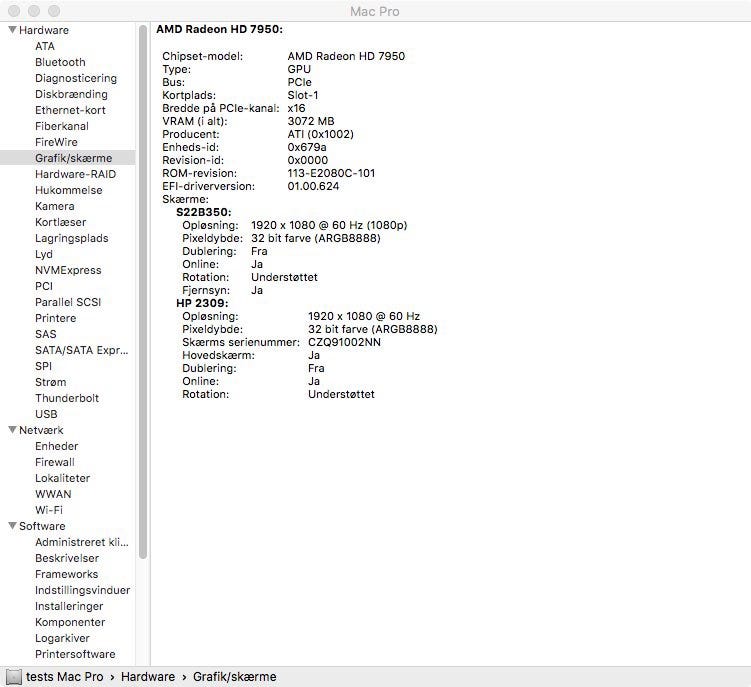Select ATA in the sidebar
Viewport: 751px width, 687px height.
(x=45, y=46)
